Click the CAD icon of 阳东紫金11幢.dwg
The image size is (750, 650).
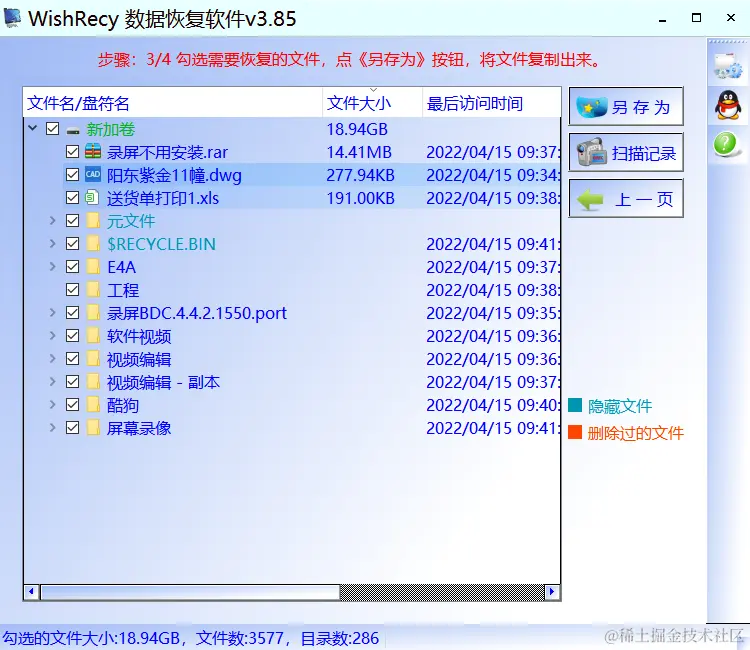coord(93,175)
